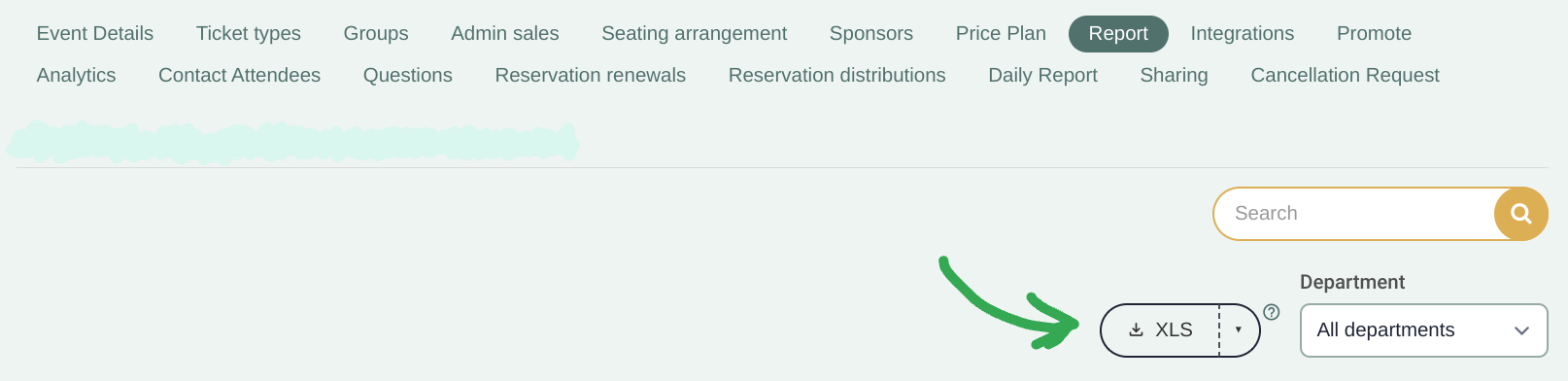This screenshot has width=1568, height=381.
Task: Switch to the Ticket types tab
Action: pyautogui.click(x=249, y=34)
